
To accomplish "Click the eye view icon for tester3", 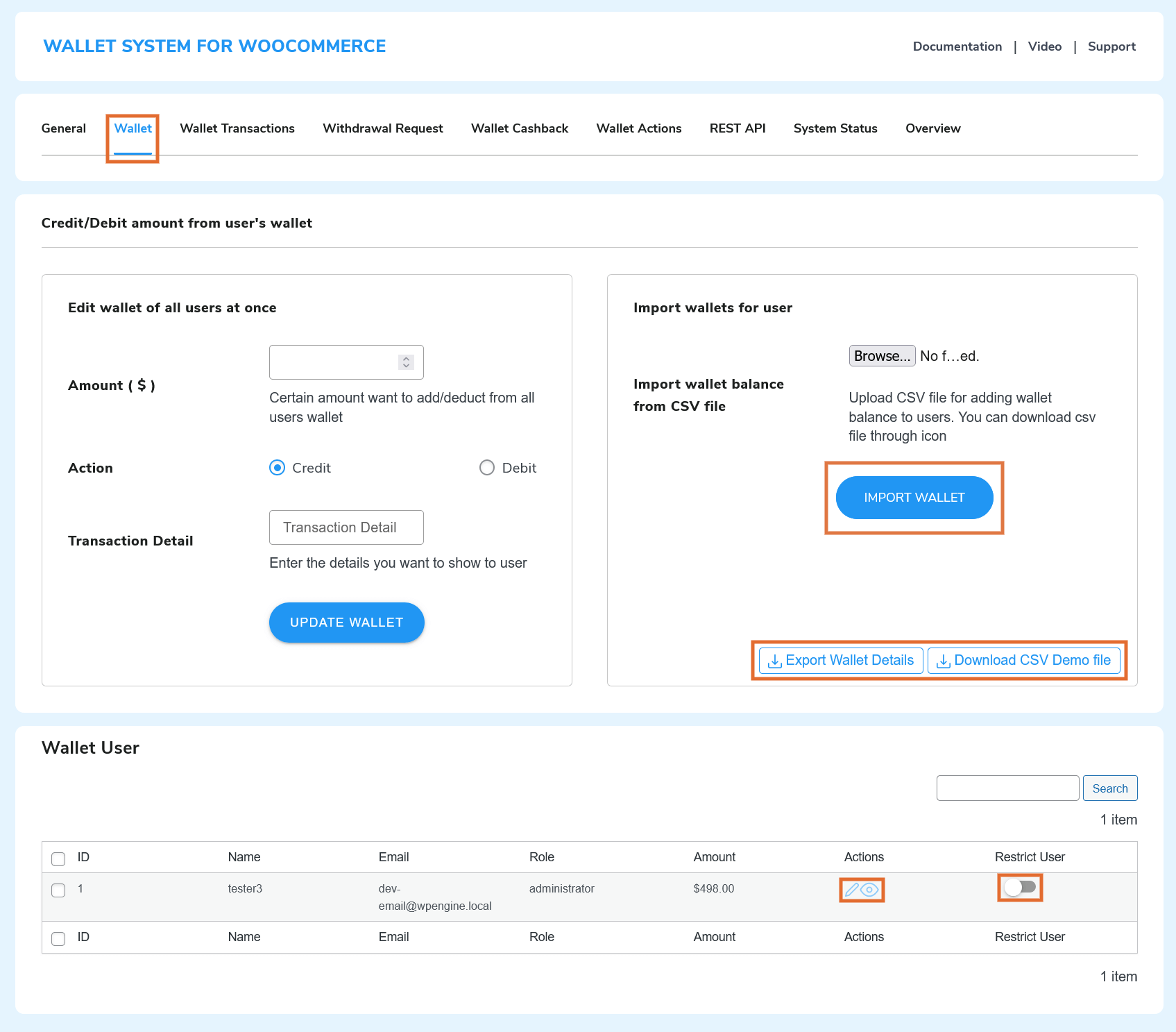I will coord(869,890).
